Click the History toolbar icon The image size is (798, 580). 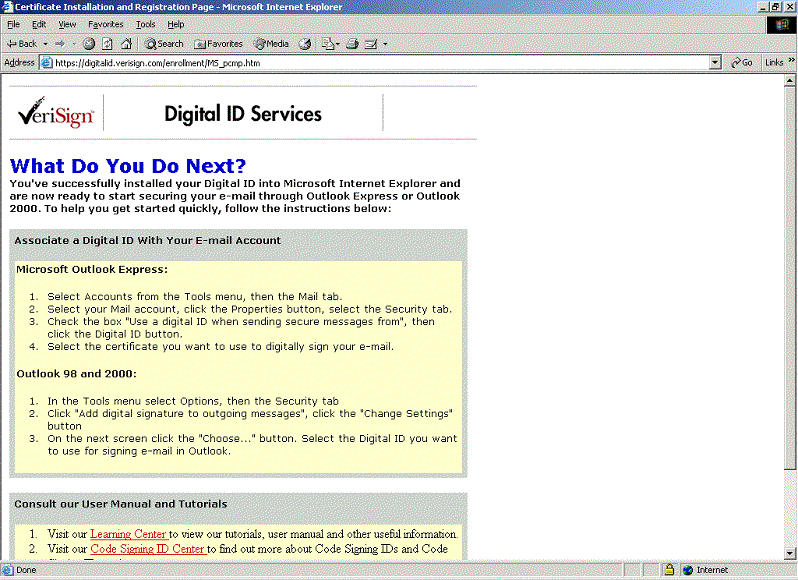tap(305, 44)
